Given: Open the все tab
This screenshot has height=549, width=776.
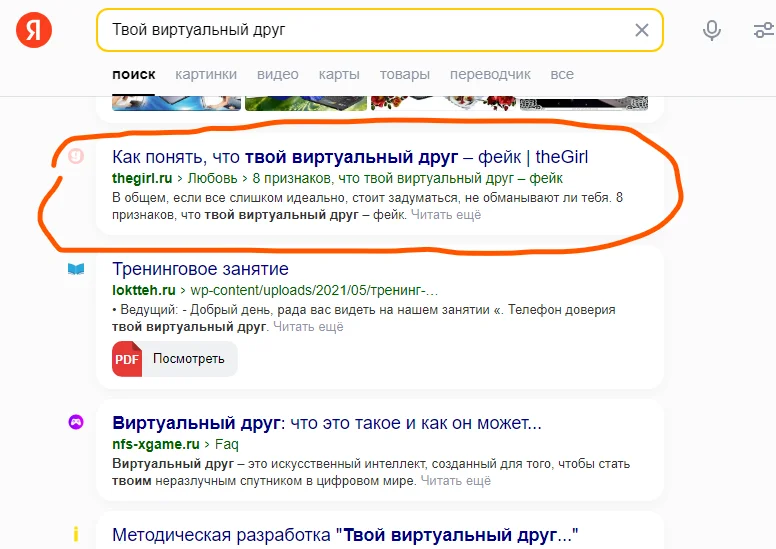Looking at the screenshot, I should (562, 74).
